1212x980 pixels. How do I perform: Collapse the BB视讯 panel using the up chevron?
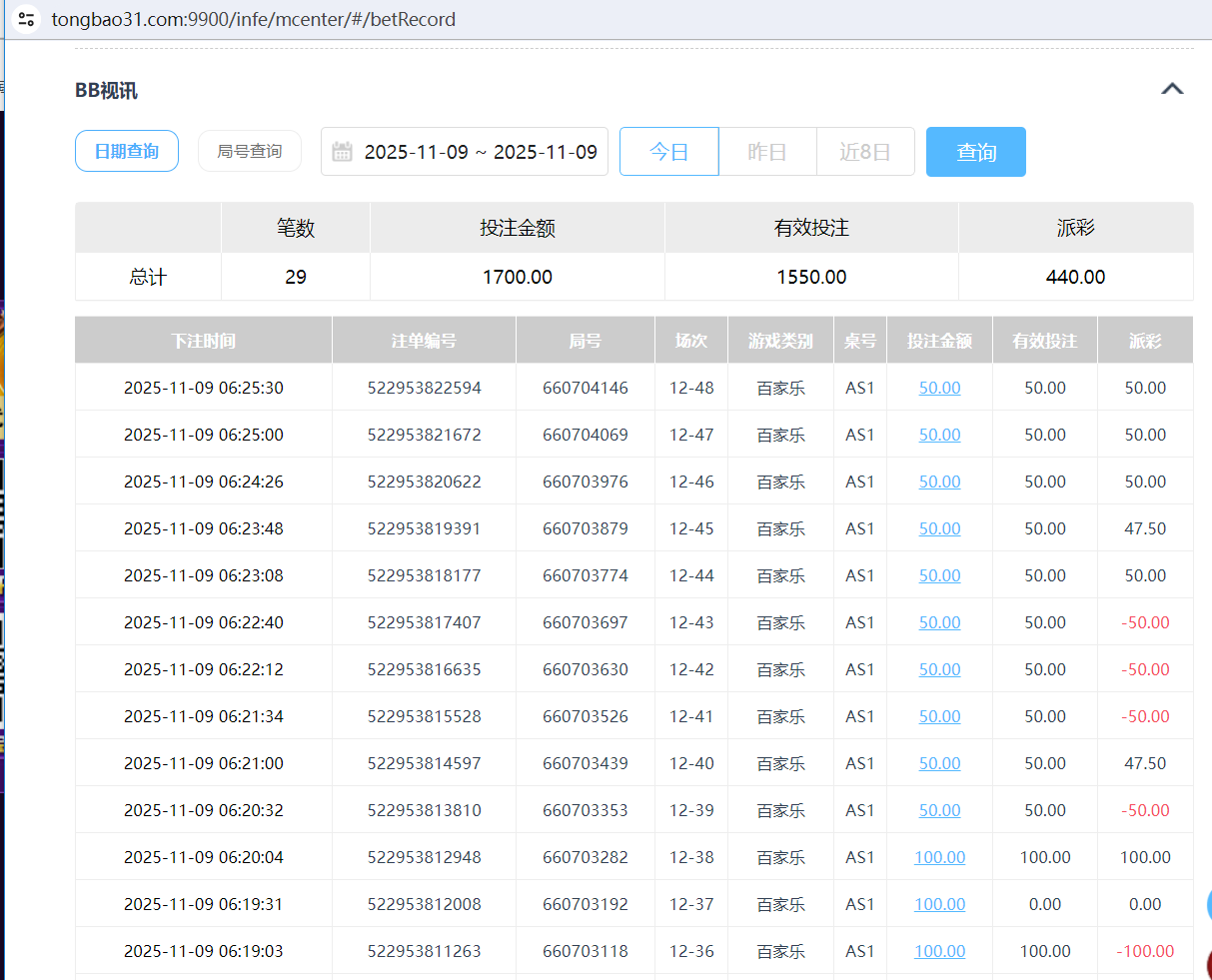coord(1171,88)
